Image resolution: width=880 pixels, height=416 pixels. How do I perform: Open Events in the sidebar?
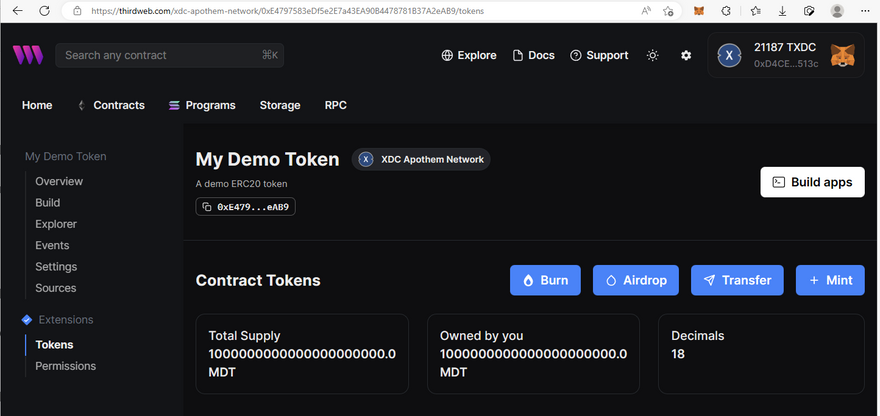pyautogui.click(x=52, y=245)
